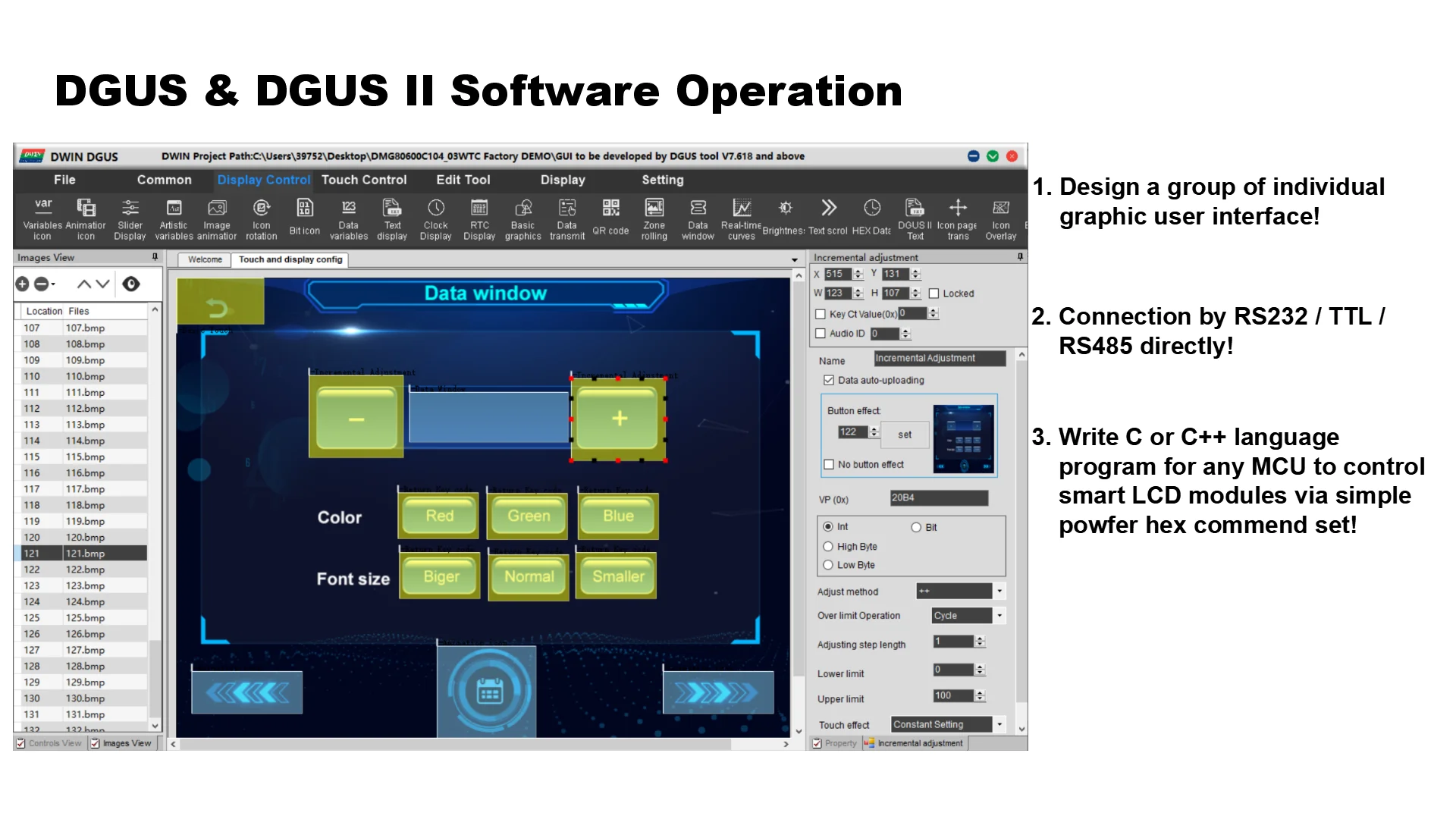The width and height of the screenshot is (1456, 819).
Task: Expand the Over limit Operation dropdown
Action: point(999,616)
